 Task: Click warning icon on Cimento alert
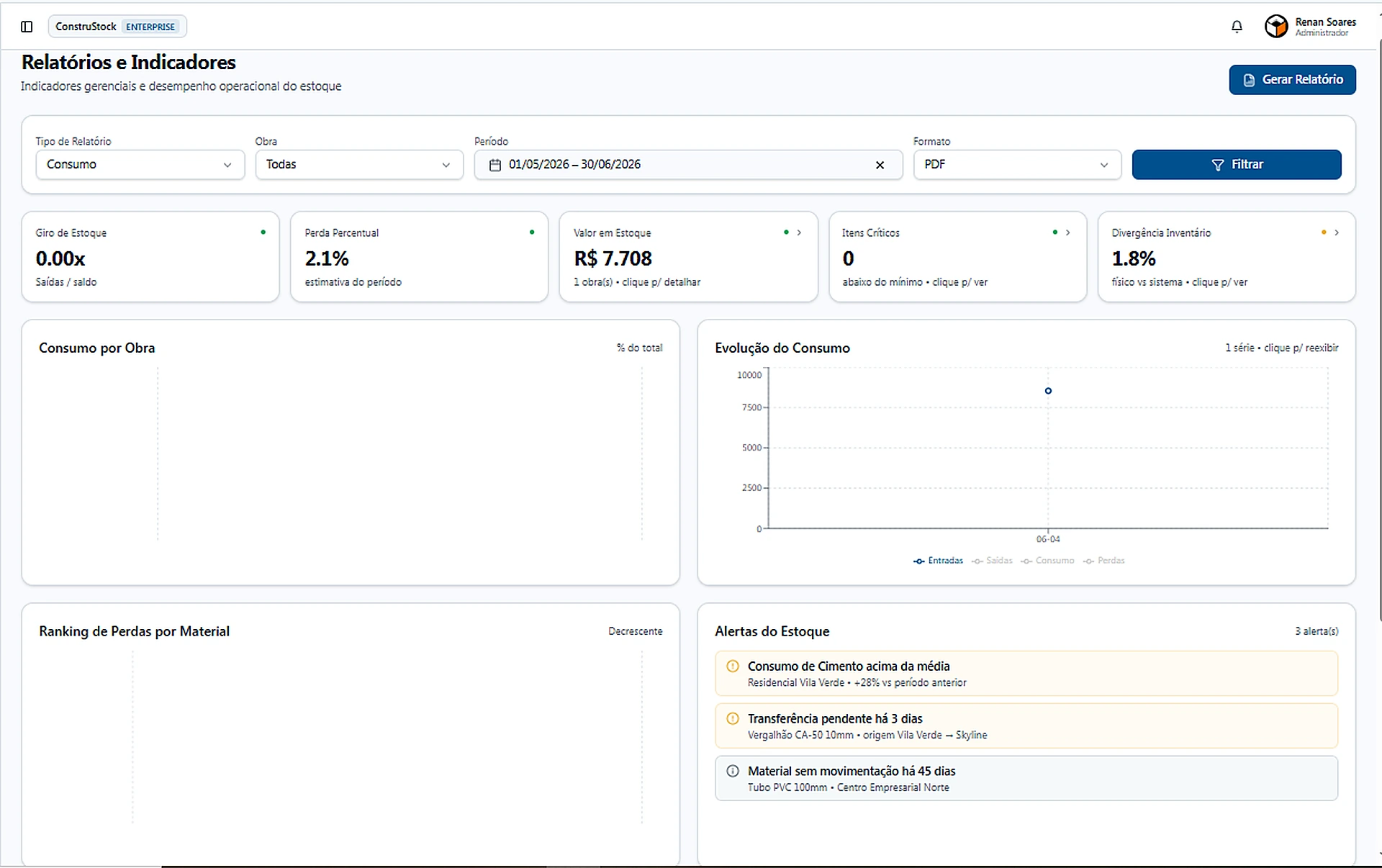pyautogui.click(x=733, y=666)
